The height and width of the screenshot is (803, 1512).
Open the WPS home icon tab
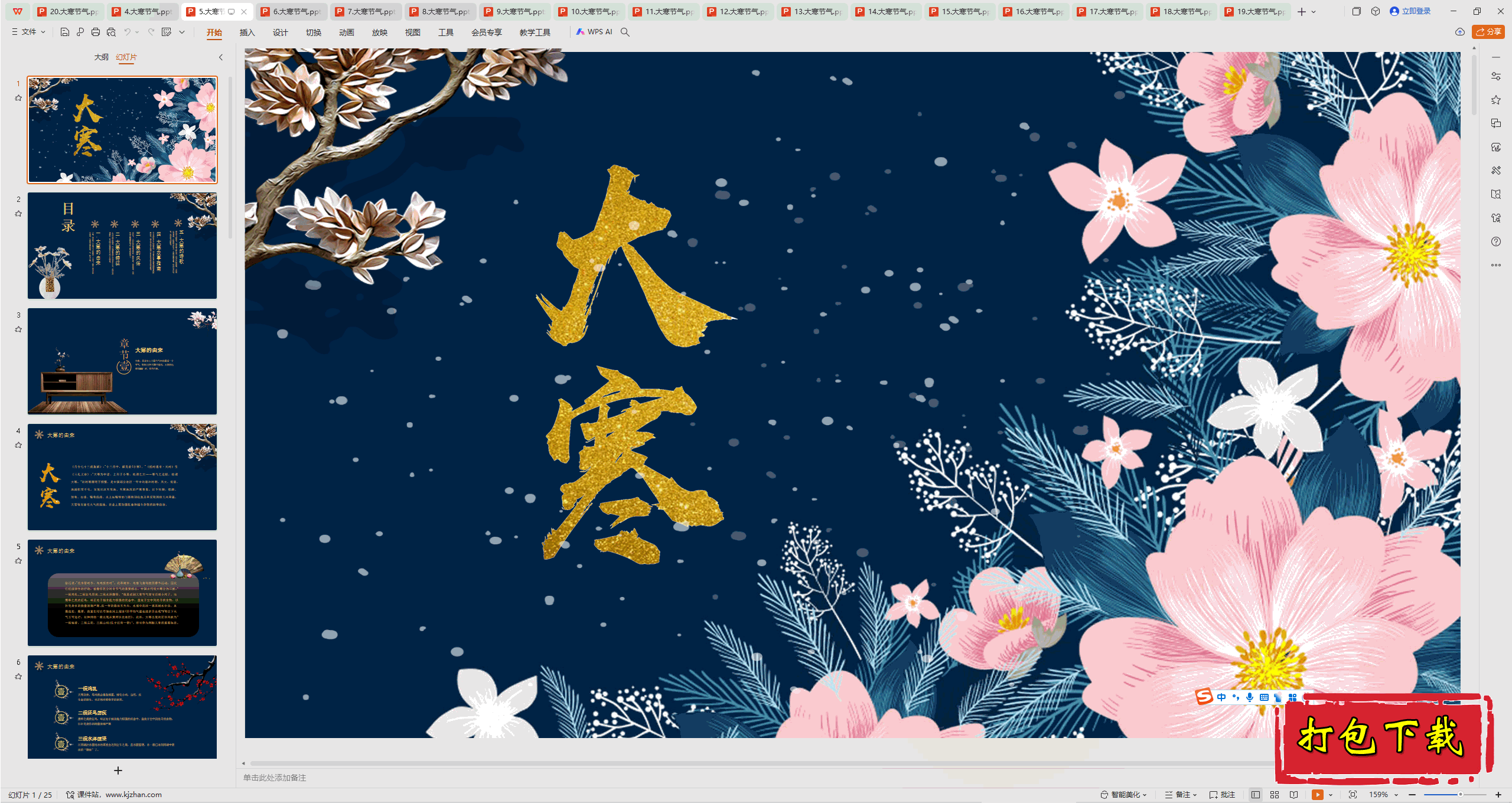18,11
